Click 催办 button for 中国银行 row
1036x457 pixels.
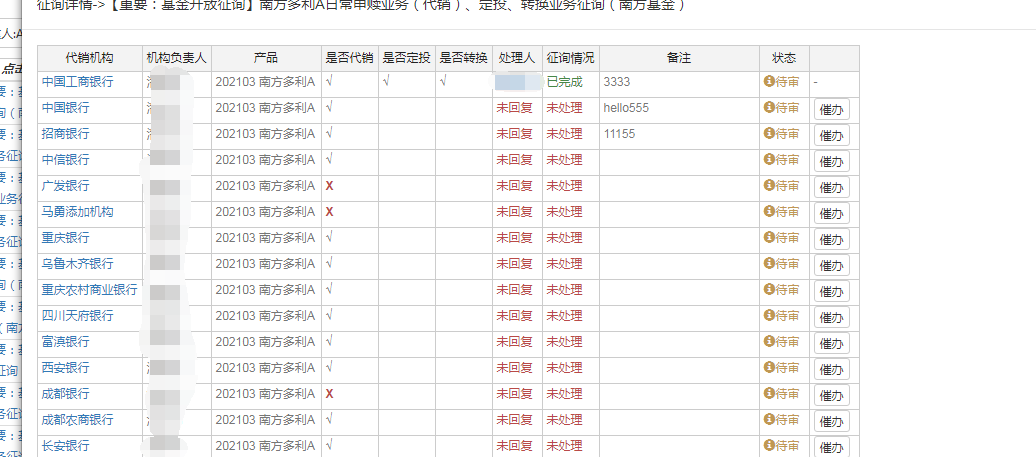pos(832,110)
